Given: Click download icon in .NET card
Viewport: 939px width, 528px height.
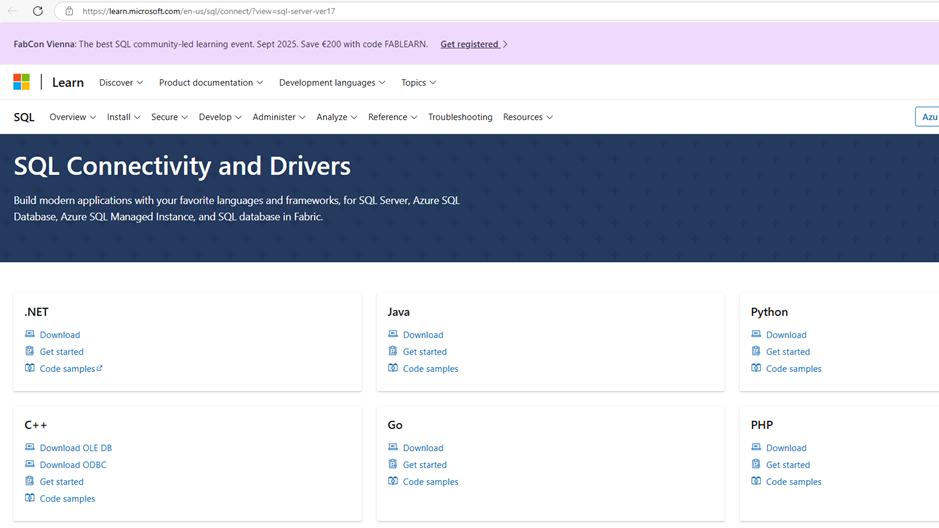Looking at the screenshot, I should pyautogui.click(x=29, y=334).
